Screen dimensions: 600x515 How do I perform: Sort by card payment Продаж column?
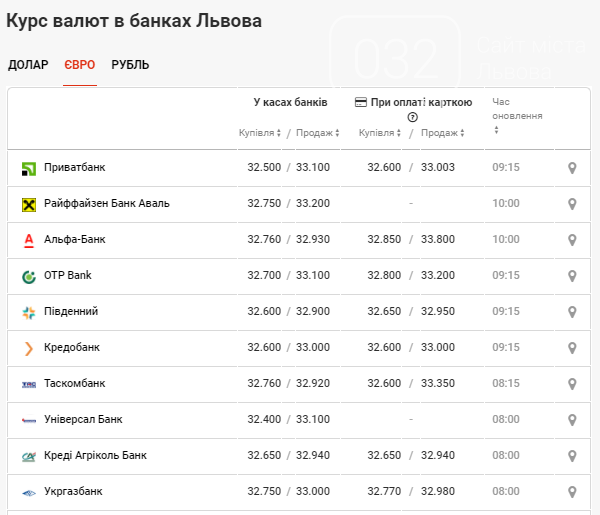443,133
